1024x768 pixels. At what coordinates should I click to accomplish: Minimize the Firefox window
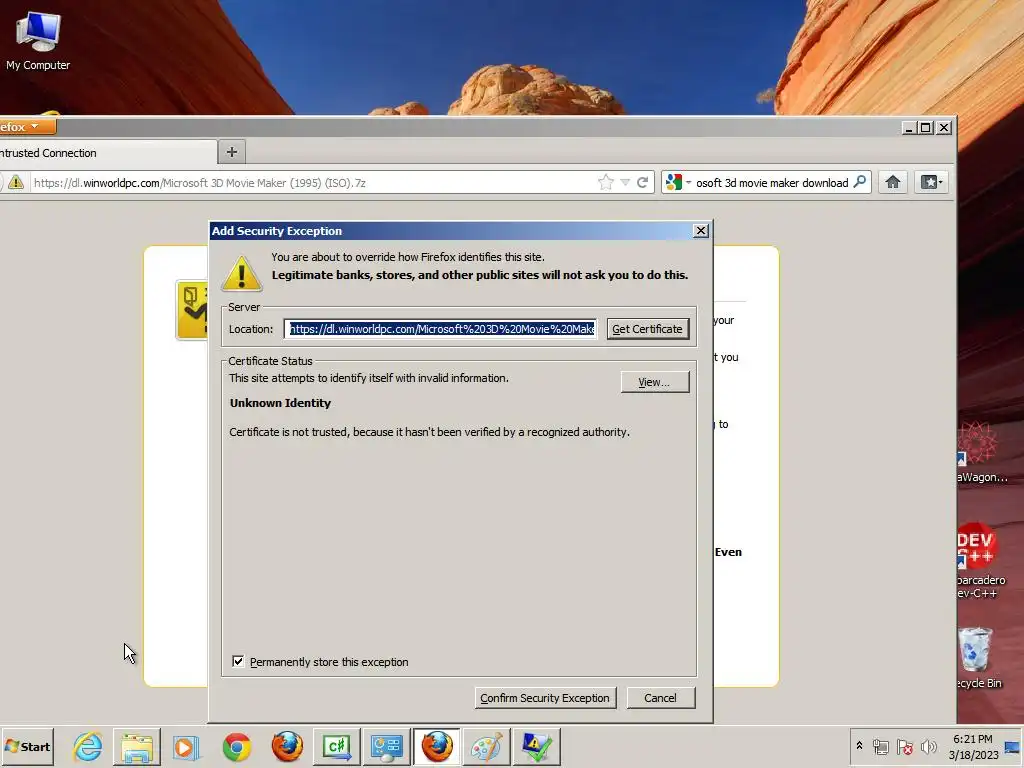click(x=909, y=127)
